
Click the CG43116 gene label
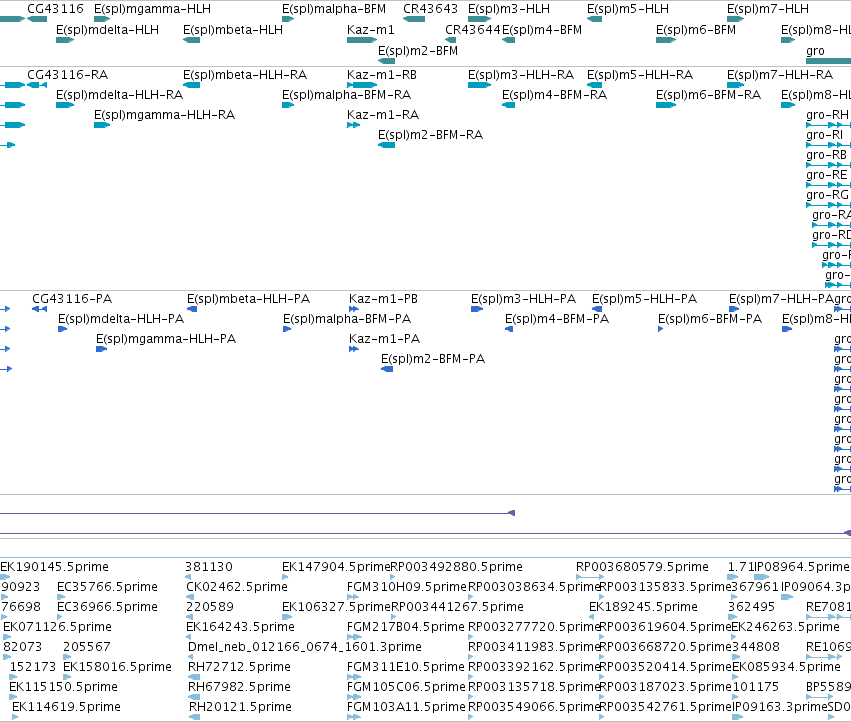pyautogui.click(x=55, y=9)
